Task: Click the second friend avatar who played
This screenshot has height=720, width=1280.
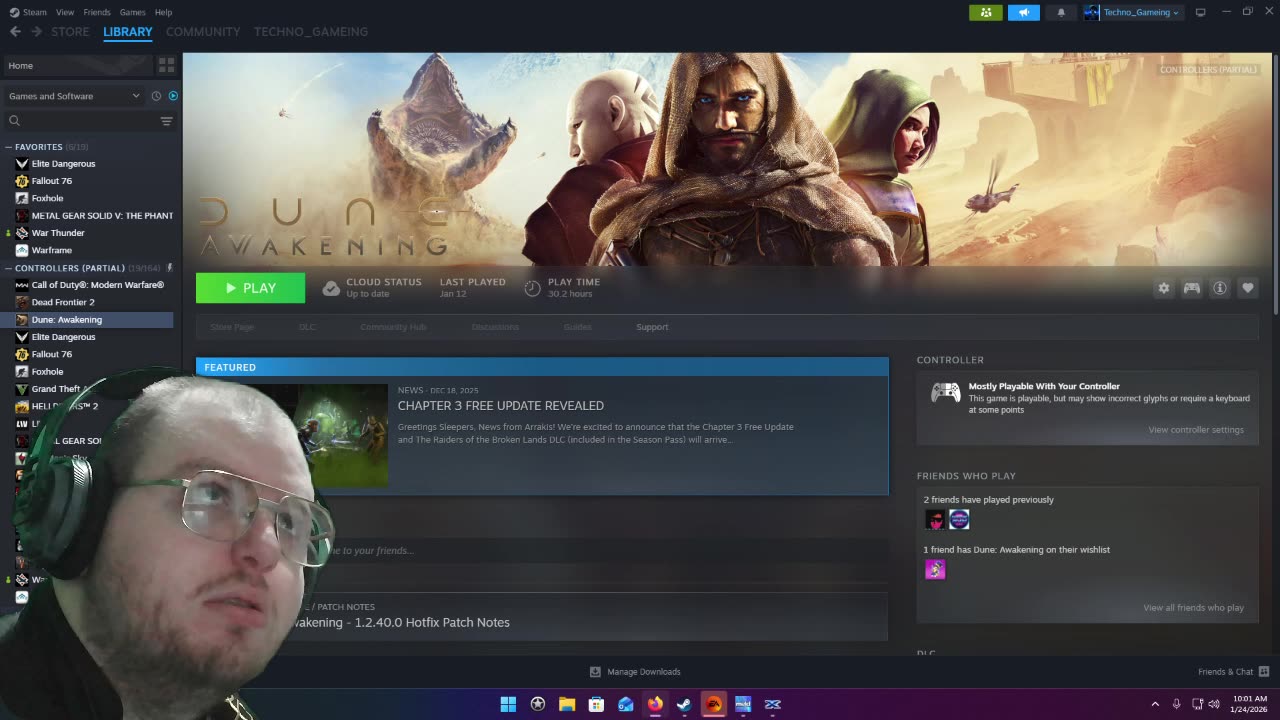Action: (959, 519)
